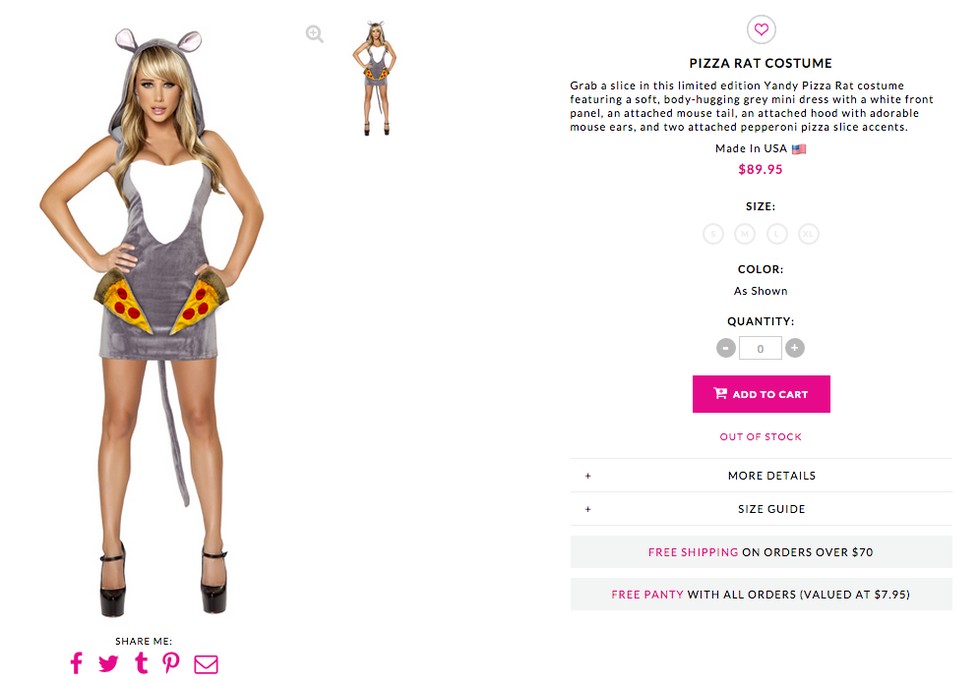This screenshot has width=980, height=684.
Task: Share on Pinterest icon
Action: pos(171,663)
